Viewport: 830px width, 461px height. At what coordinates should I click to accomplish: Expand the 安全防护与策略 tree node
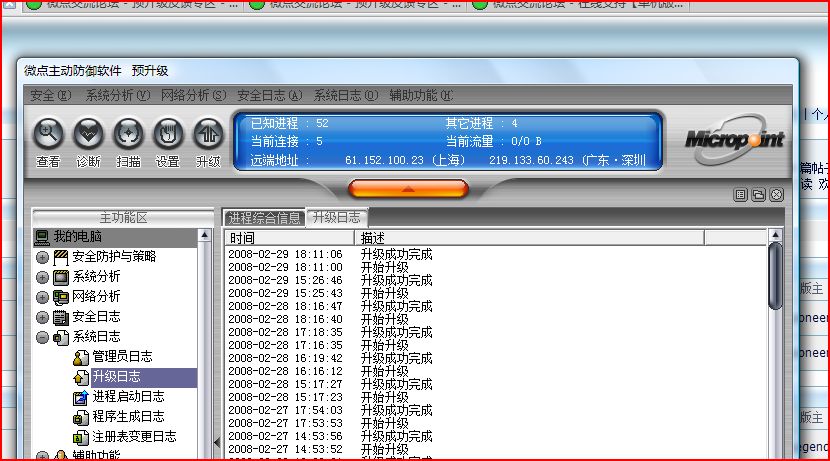pos(42,258)
